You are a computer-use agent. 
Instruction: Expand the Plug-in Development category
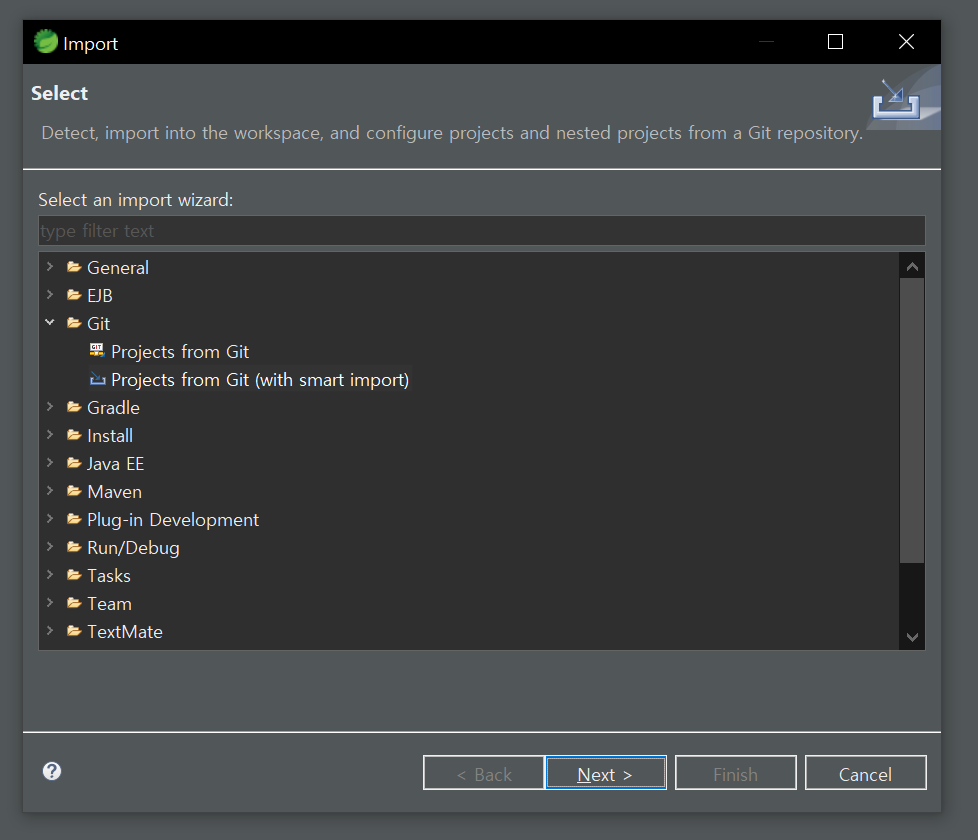pos(50,519)
